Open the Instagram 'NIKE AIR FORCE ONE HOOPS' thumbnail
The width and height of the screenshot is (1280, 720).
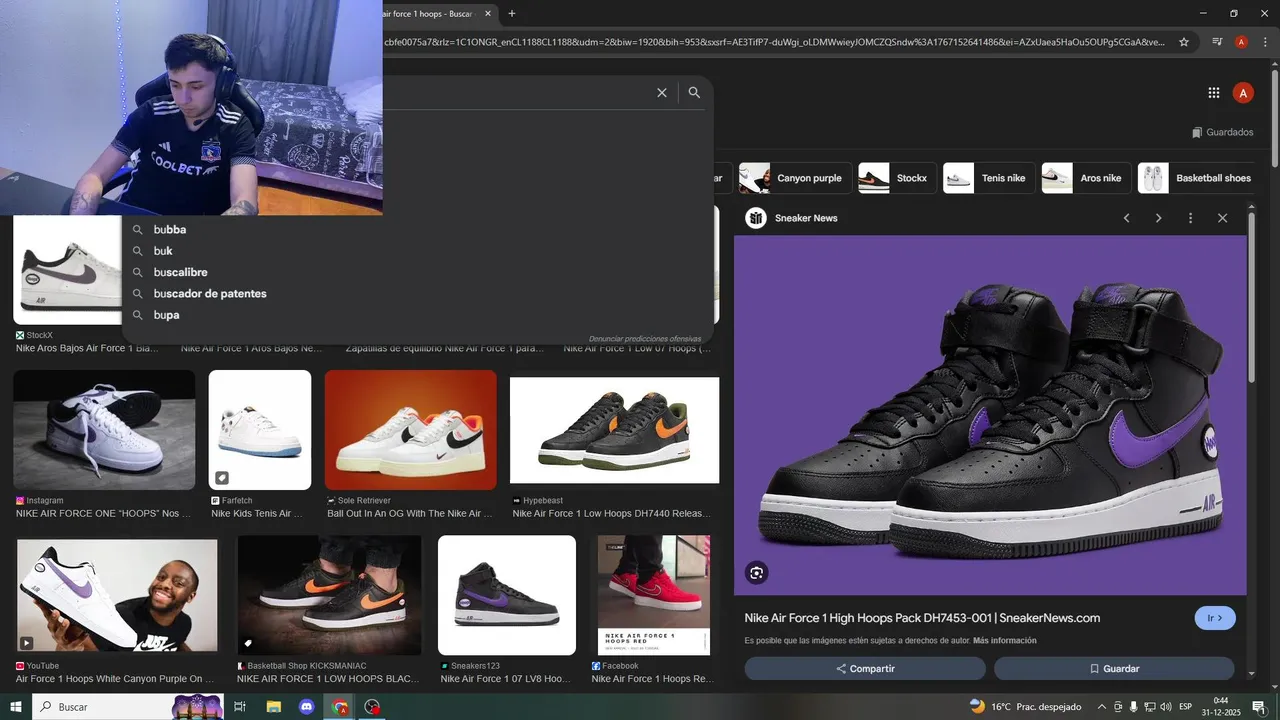click(x=104, y=430)
